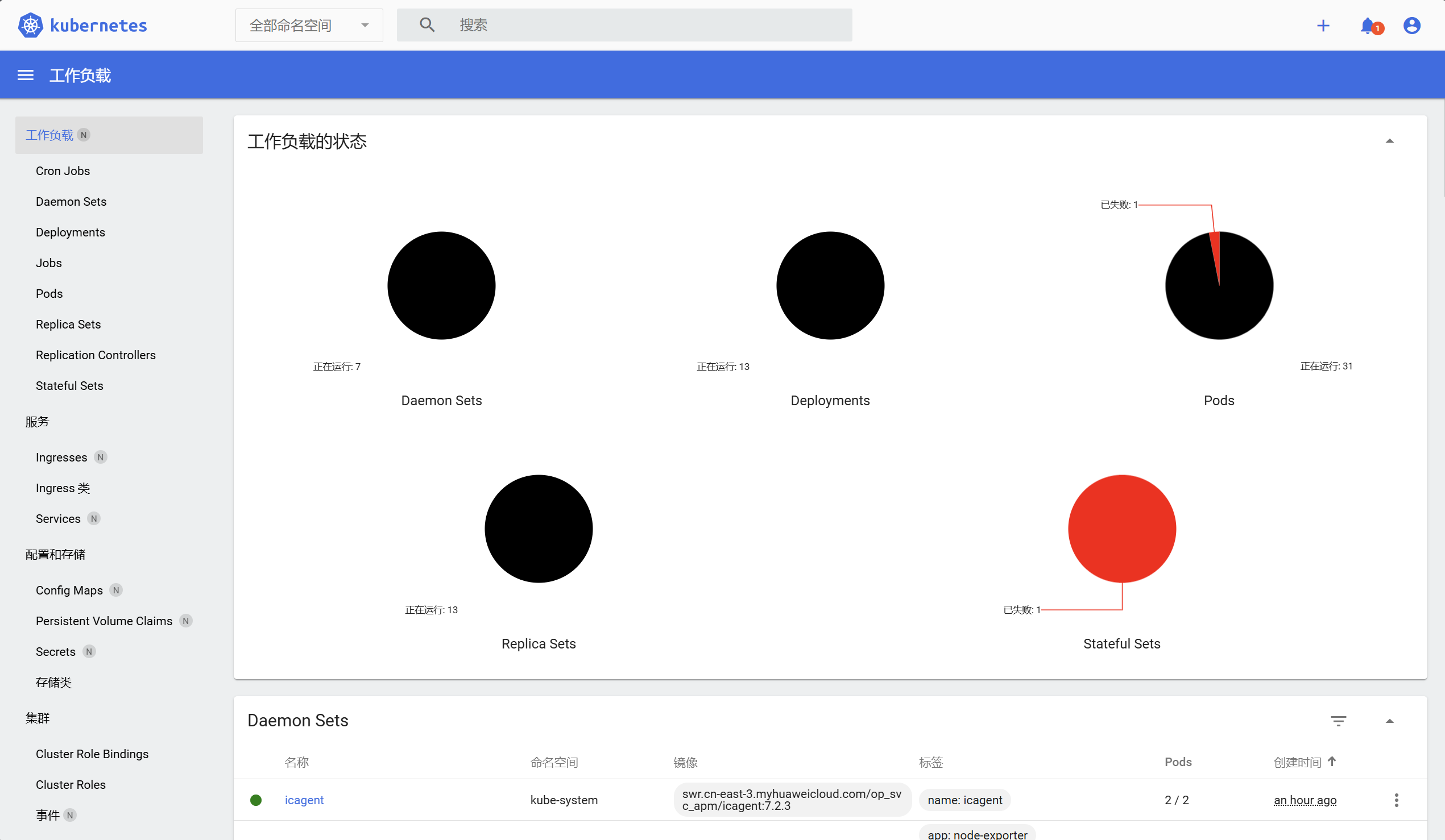
Task: Click the Daemon Sets filter icon
Action: point(1338,721)
